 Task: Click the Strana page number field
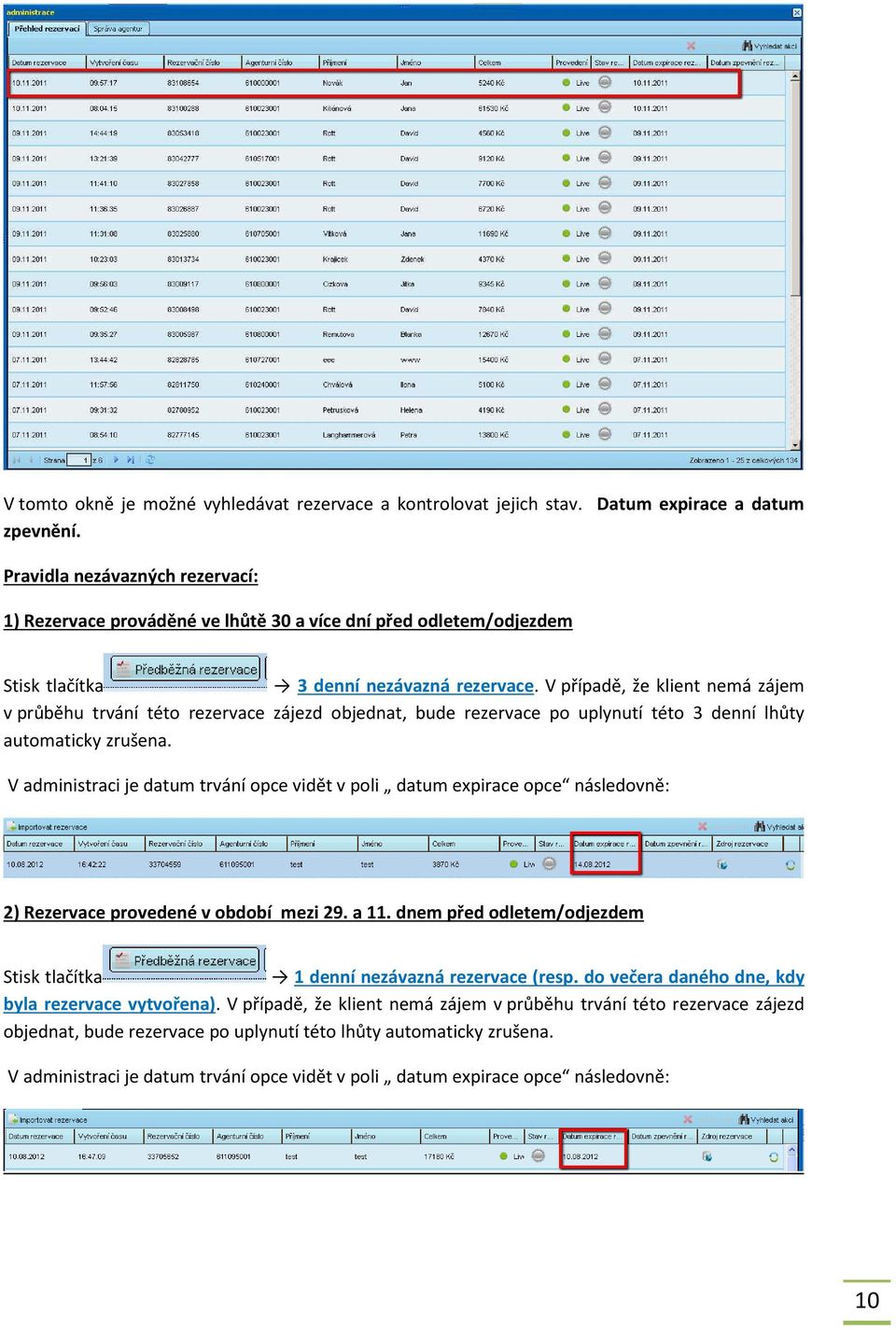pyautogui.click(x=79, y=460)
